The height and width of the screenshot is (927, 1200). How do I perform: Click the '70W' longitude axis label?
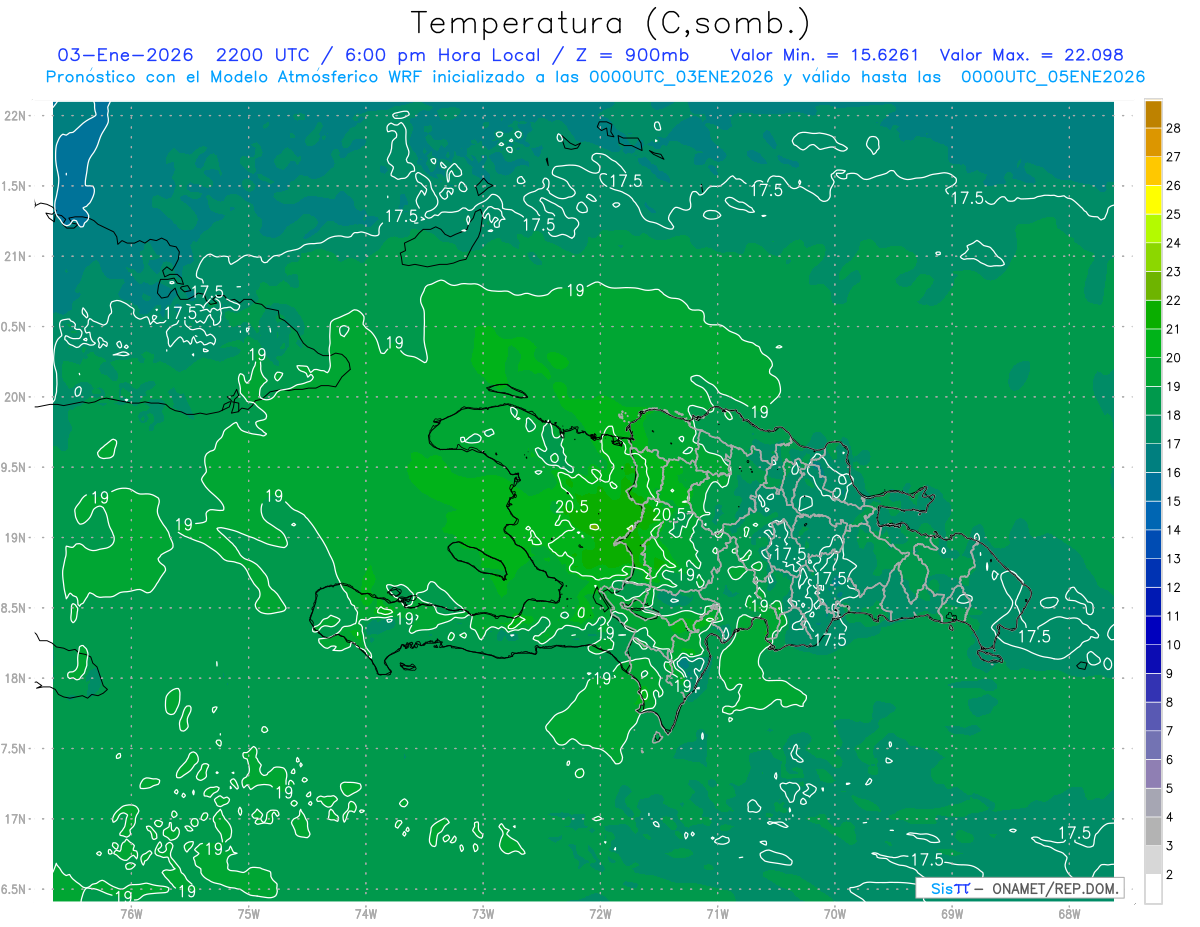pyautogui.click(x=835, y=913)
